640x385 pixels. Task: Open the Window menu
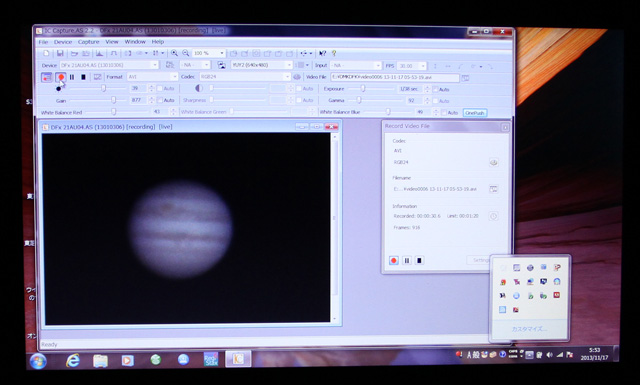pos(135,42)
